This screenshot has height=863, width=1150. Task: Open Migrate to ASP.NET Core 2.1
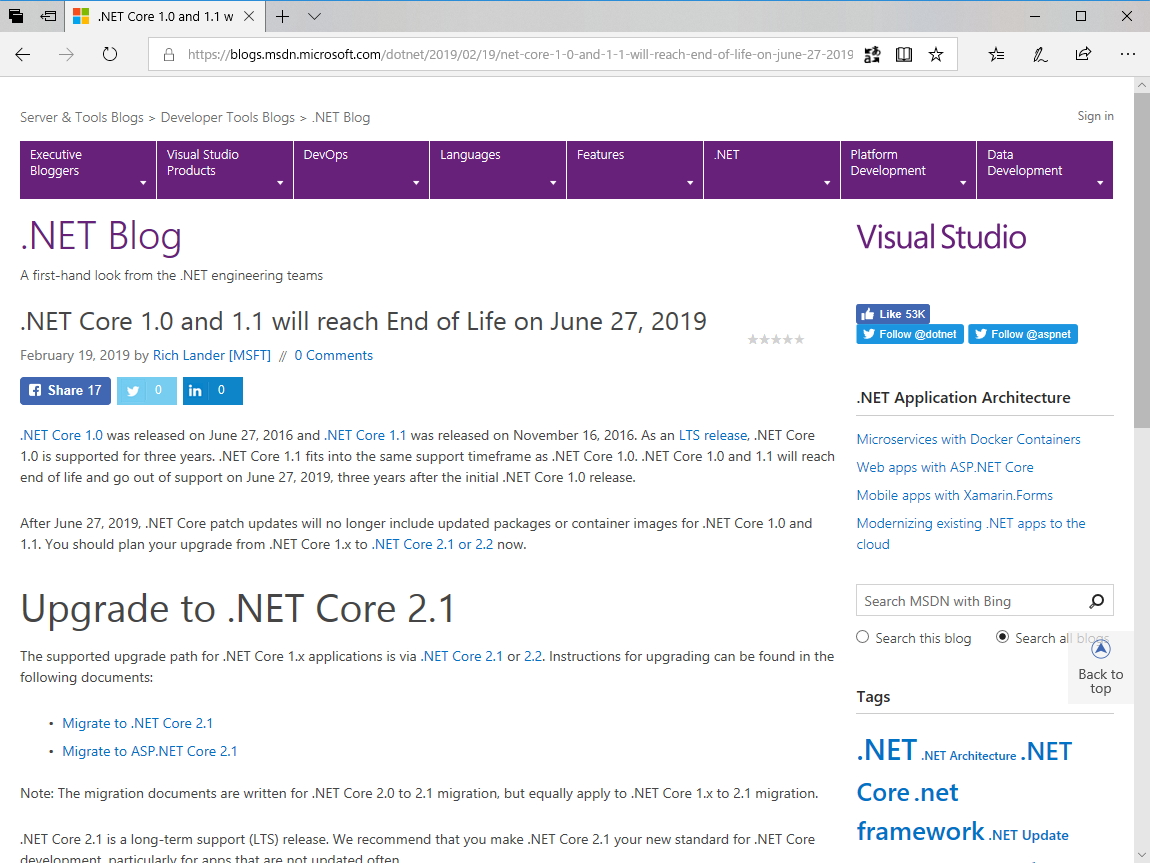coord(150,752)
